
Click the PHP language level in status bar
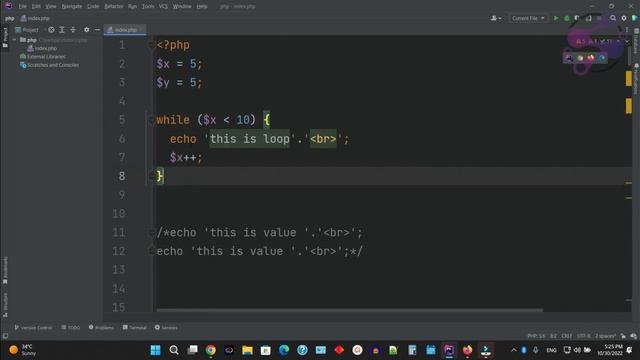tap(536, 336)
